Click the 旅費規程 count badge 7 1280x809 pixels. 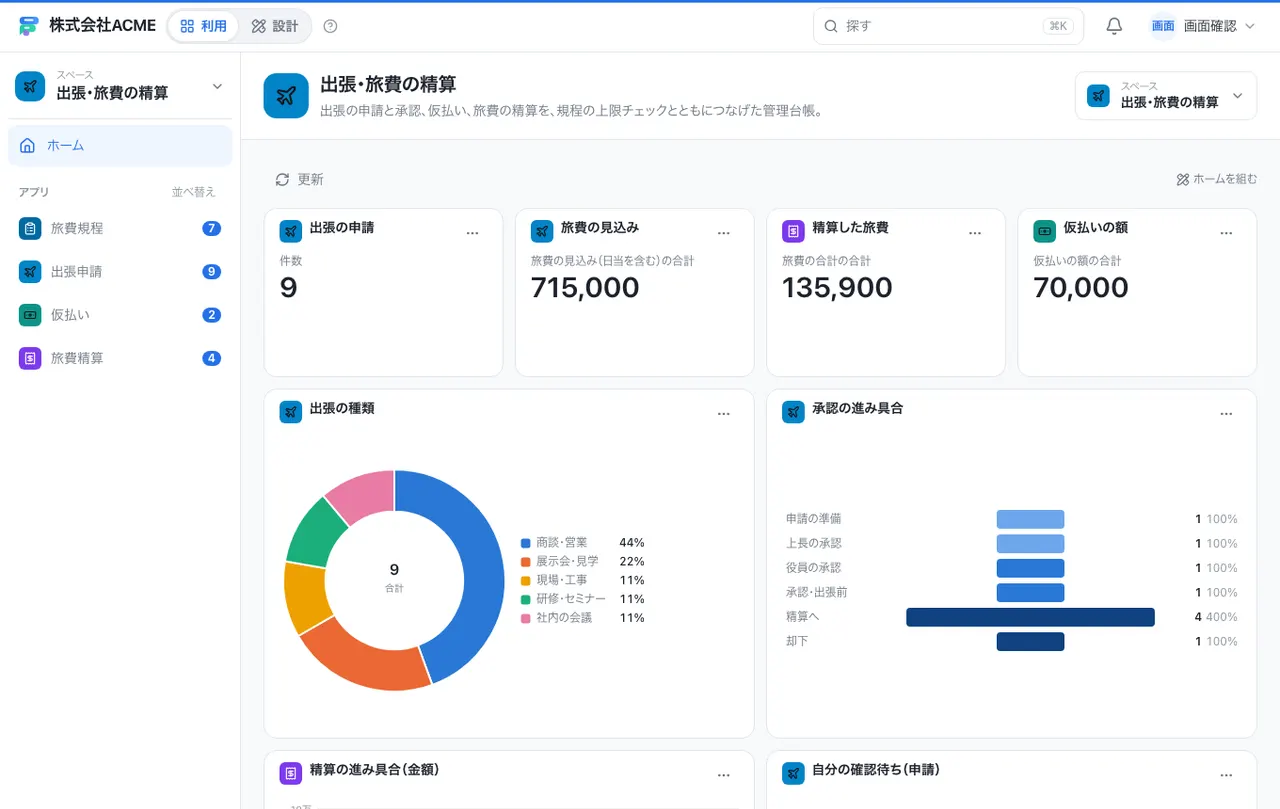[x=211, y=228]
